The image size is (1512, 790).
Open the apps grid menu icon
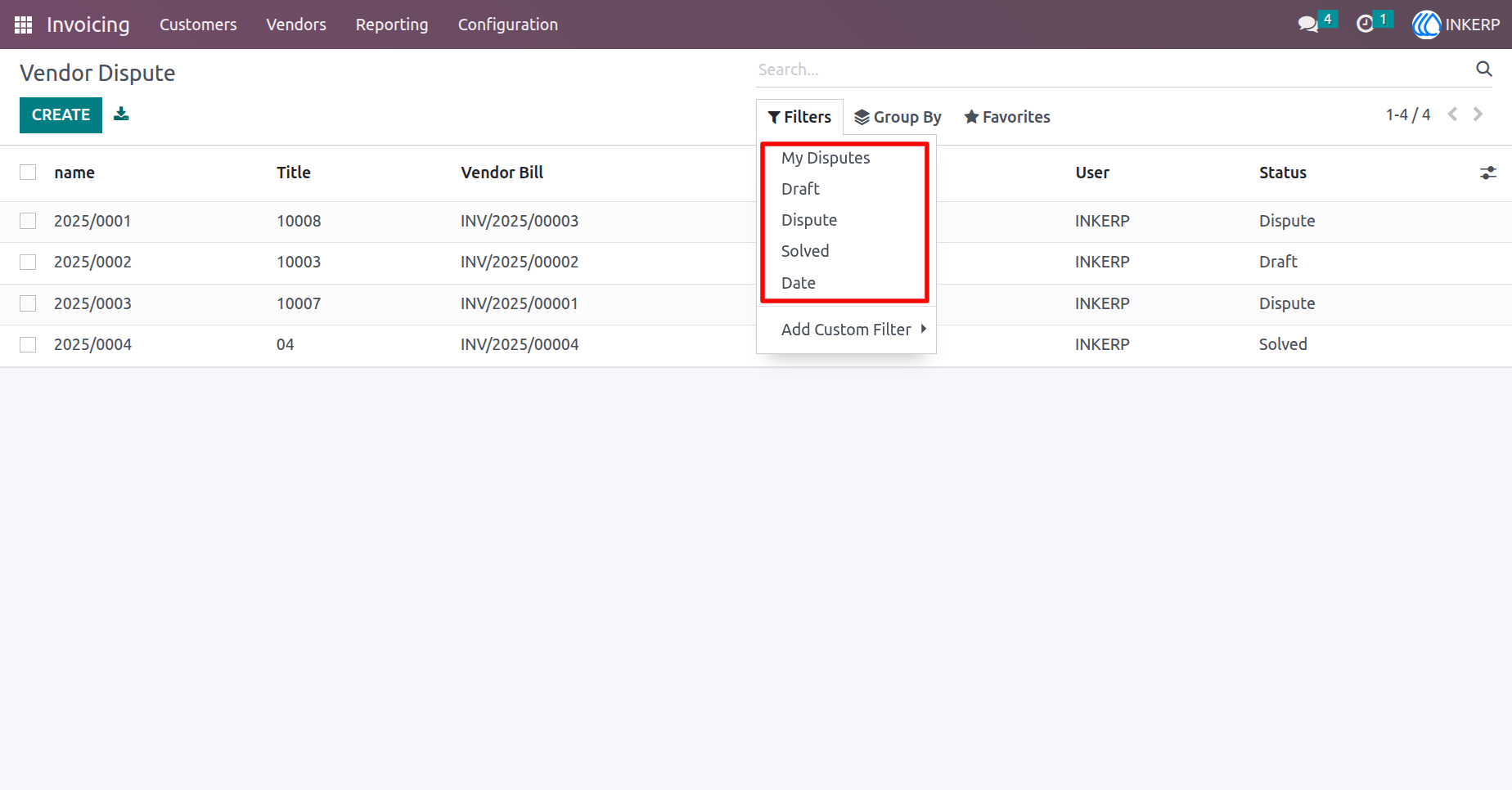(23, 25)
